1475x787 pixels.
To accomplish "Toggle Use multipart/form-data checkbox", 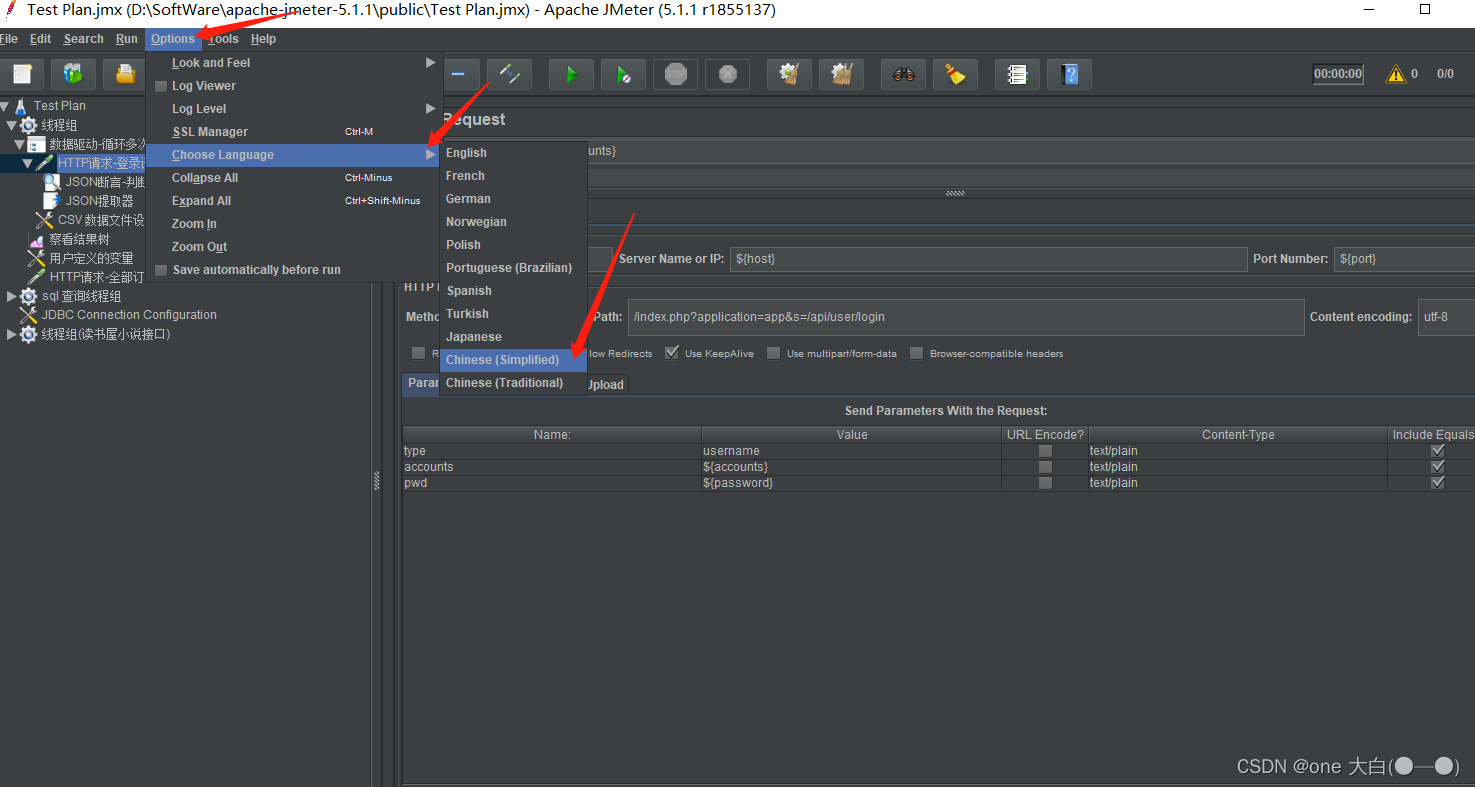I will [x=774, y=353].
